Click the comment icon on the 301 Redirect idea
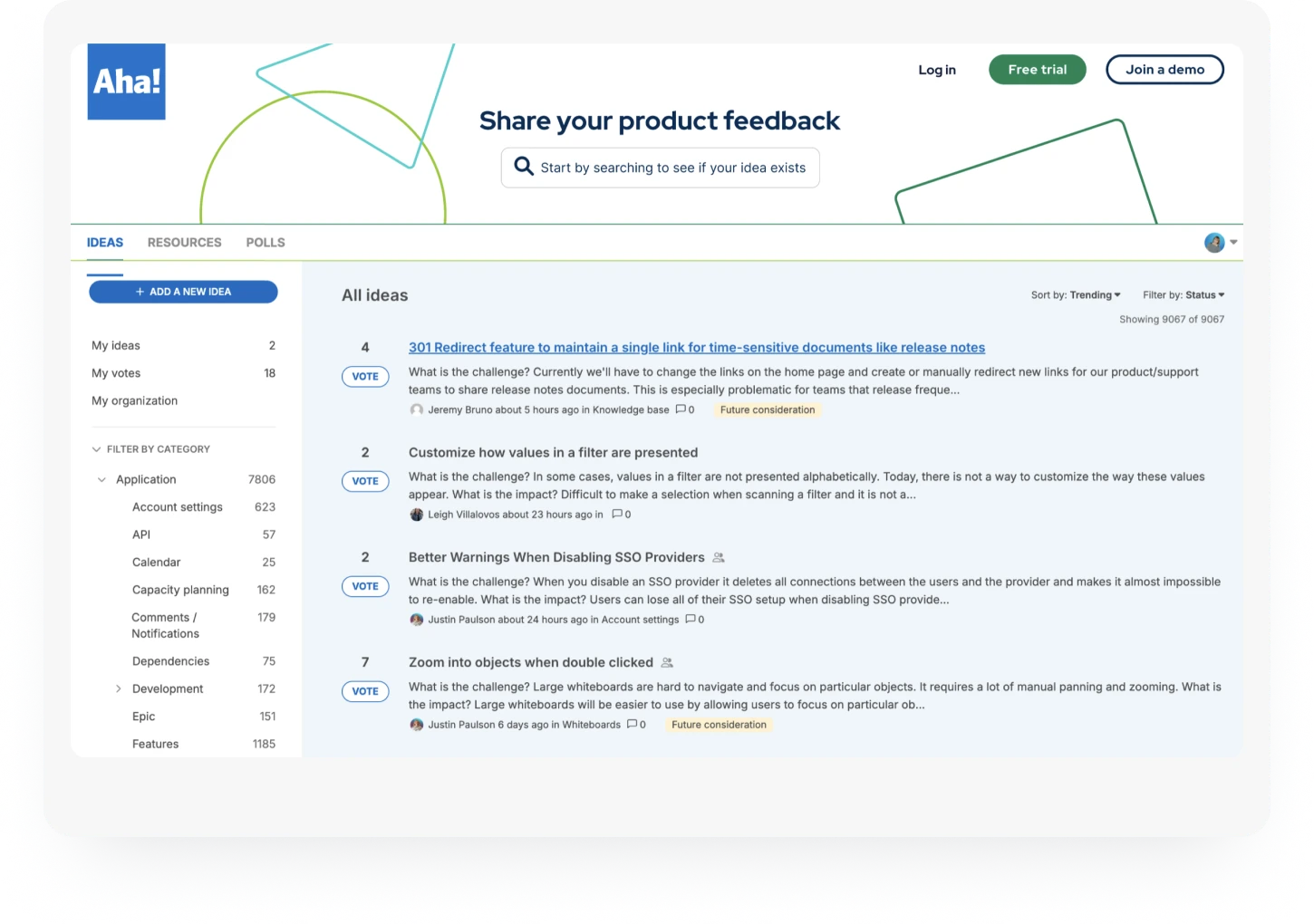The width and height of the screenshot is (1314, 924). (x=682, y=409)
